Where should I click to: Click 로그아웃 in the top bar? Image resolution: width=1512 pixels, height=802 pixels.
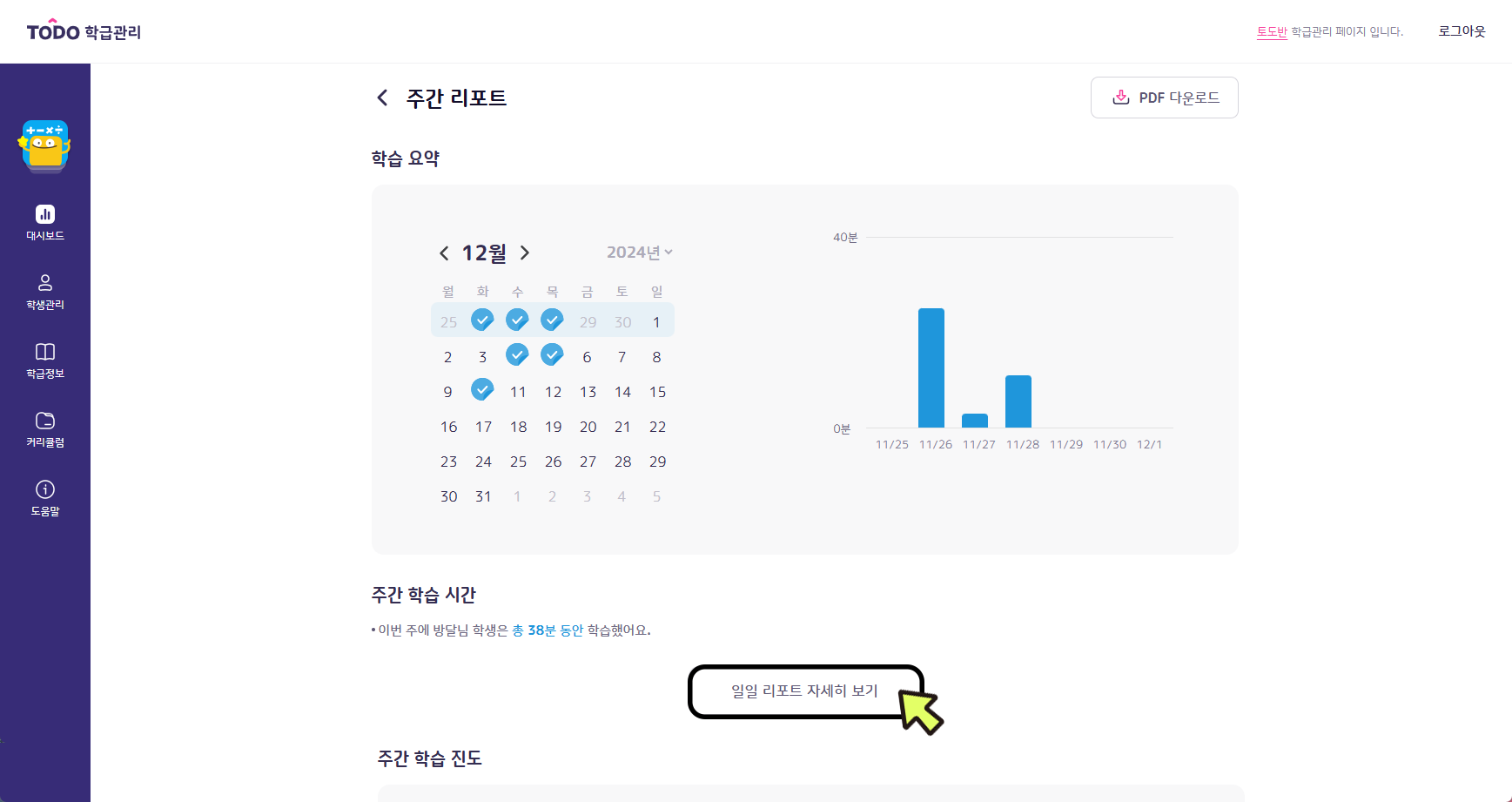[1462, 31]
